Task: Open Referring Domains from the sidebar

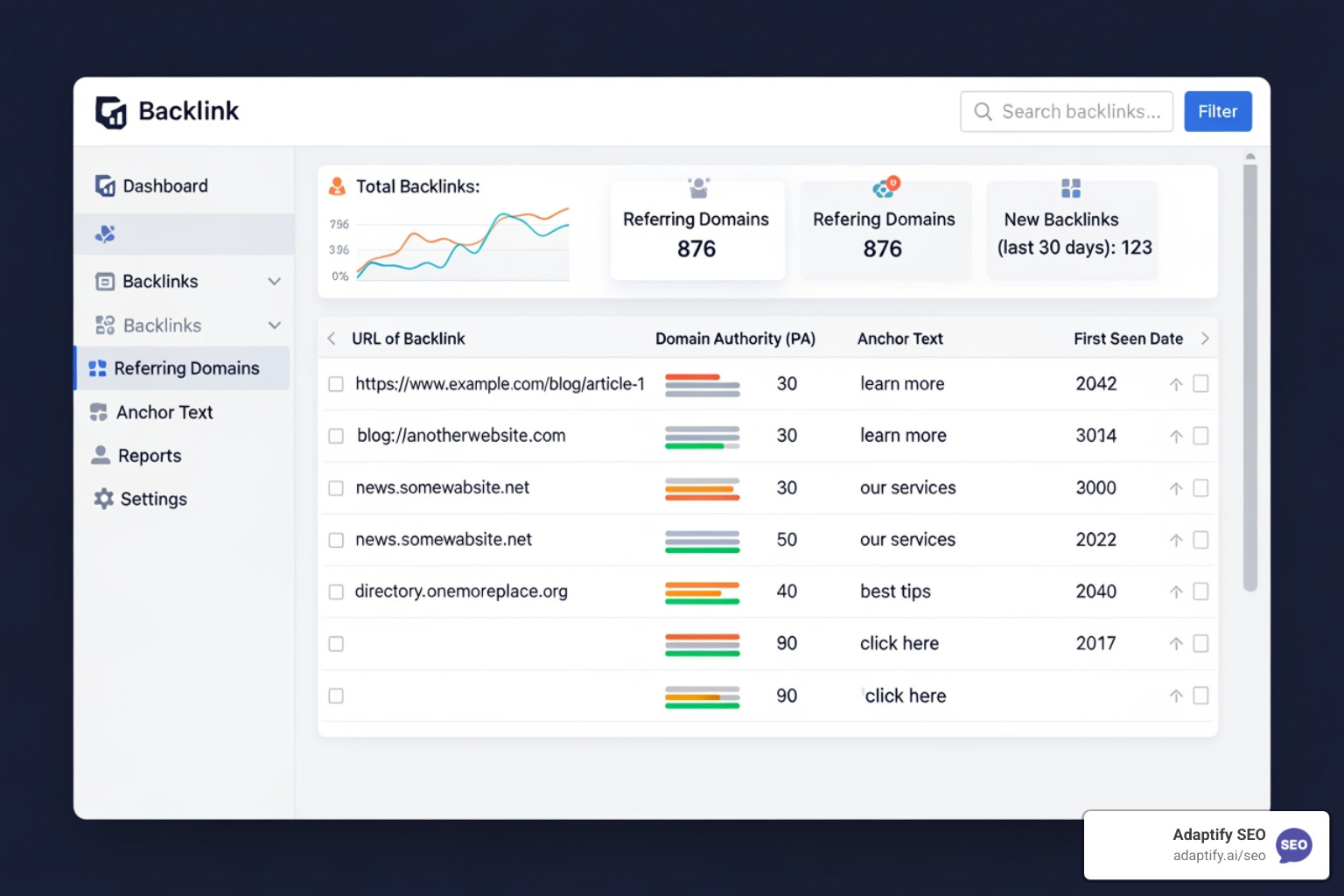Action: [x=186, y=367]
